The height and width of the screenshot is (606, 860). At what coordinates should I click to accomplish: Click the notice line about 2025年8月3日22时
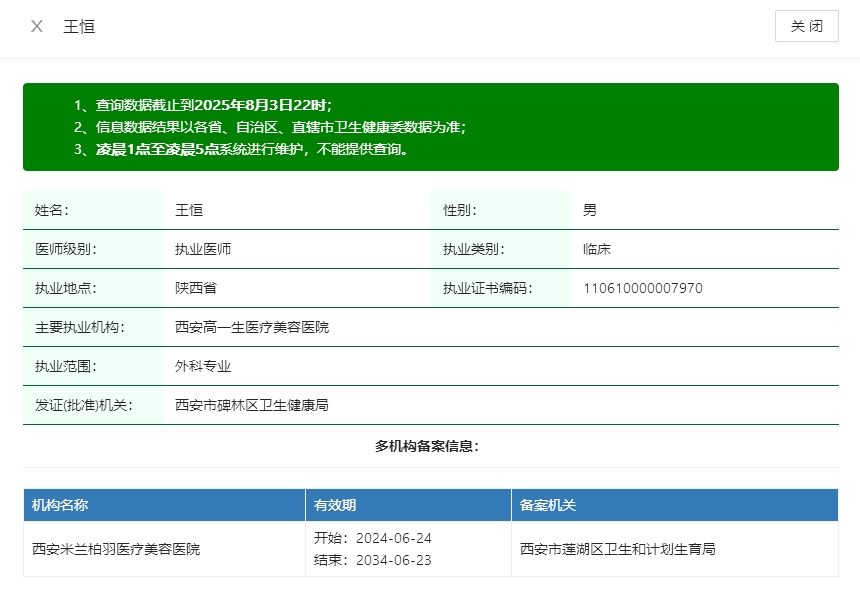(x=202, y=105)
